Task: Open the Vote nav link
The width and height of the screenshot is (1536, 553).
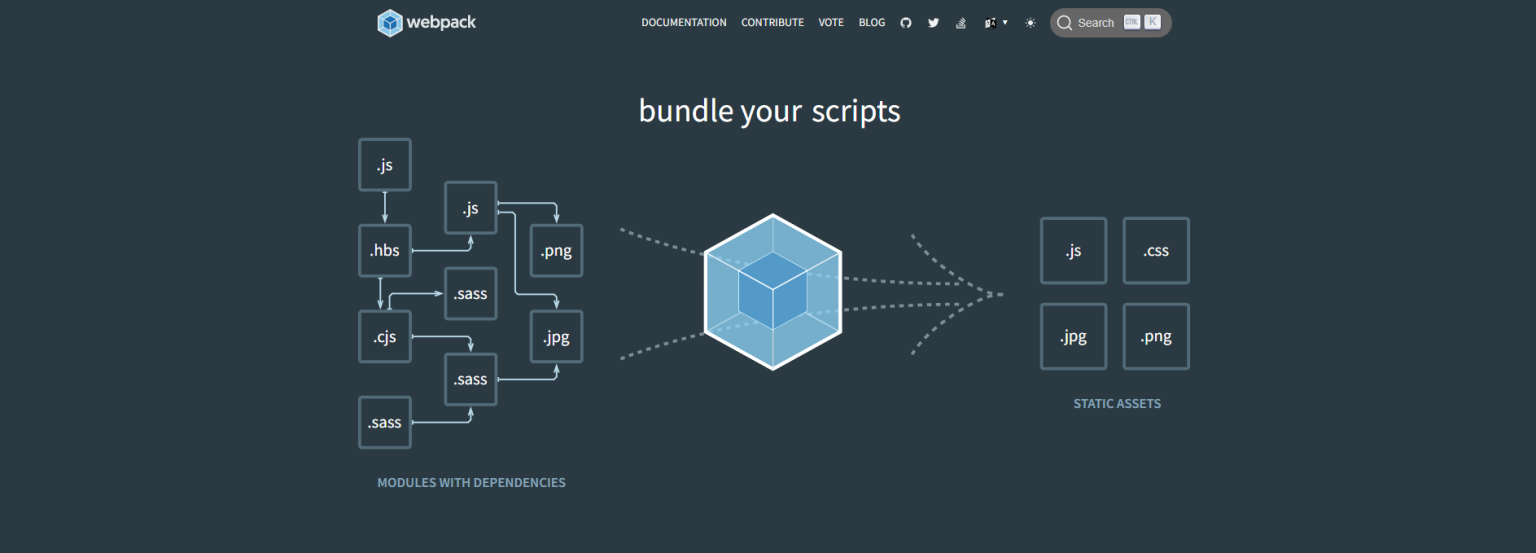Action: 831,23
